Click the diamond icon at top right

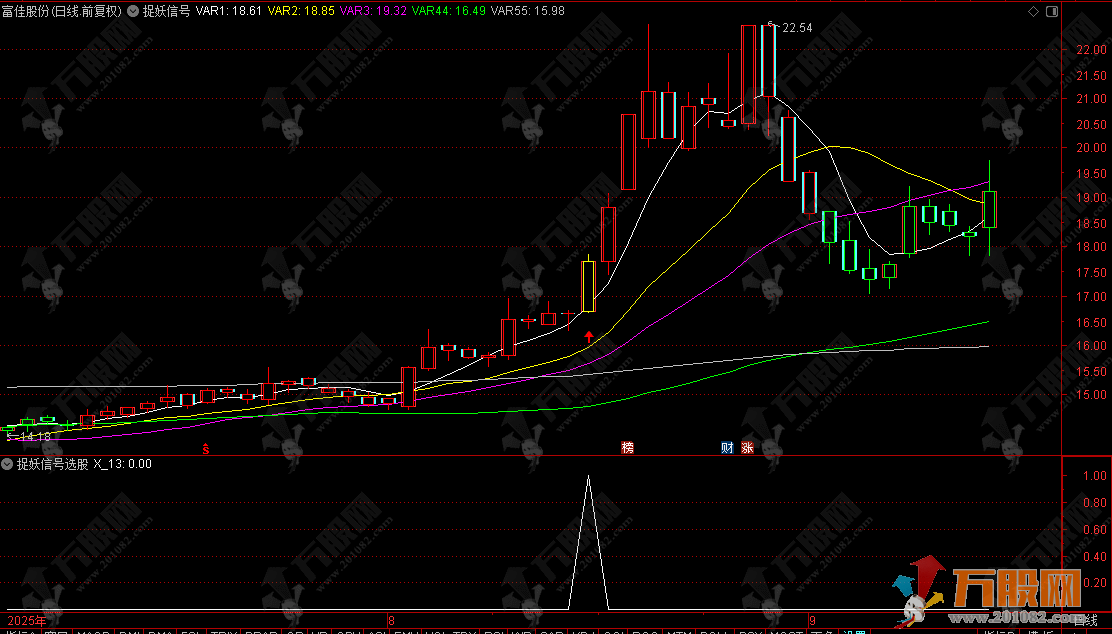(1033, 11)
